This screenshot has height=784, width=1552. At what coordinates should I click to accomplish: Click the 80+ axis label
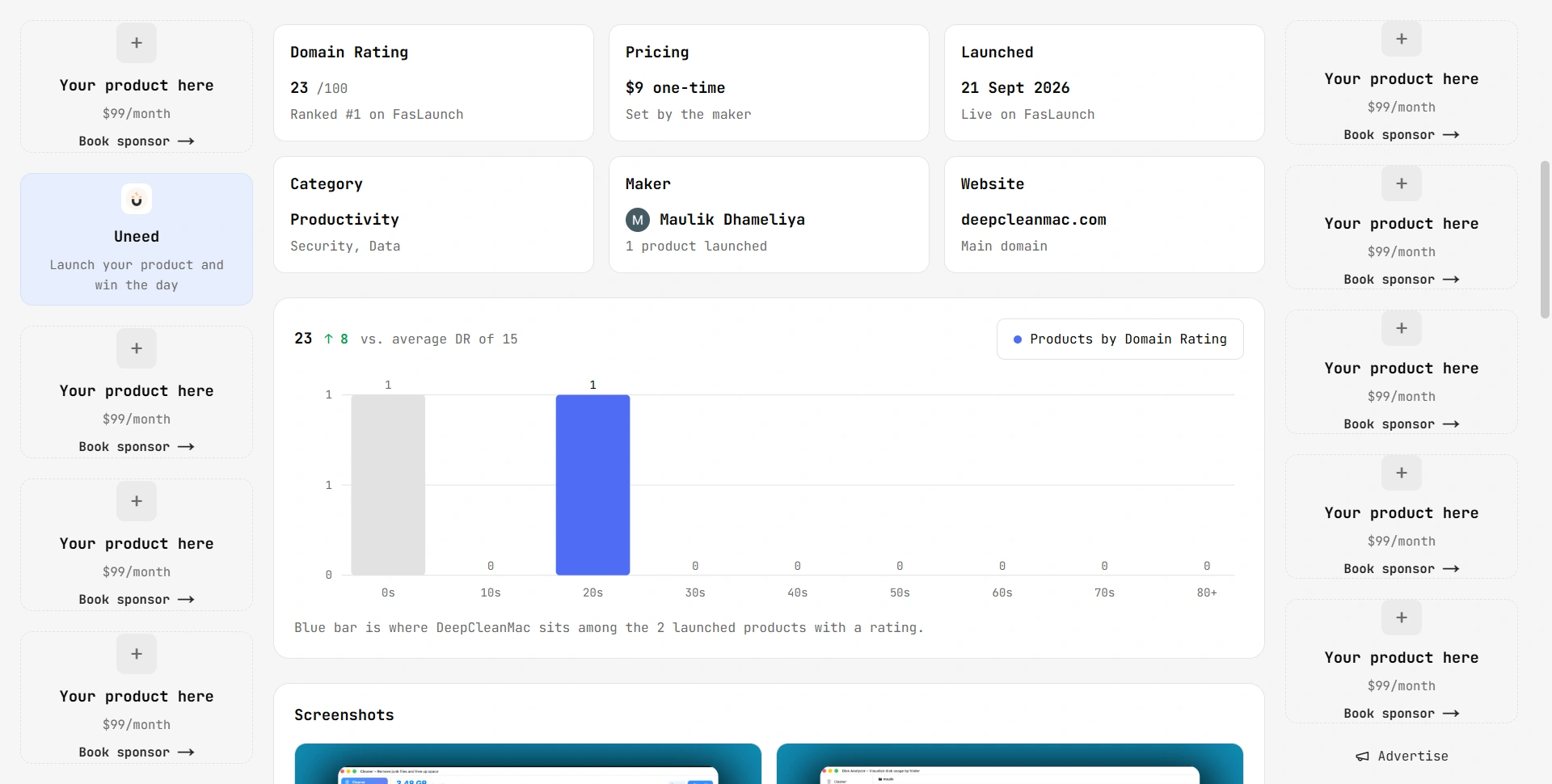[1206, 593]
